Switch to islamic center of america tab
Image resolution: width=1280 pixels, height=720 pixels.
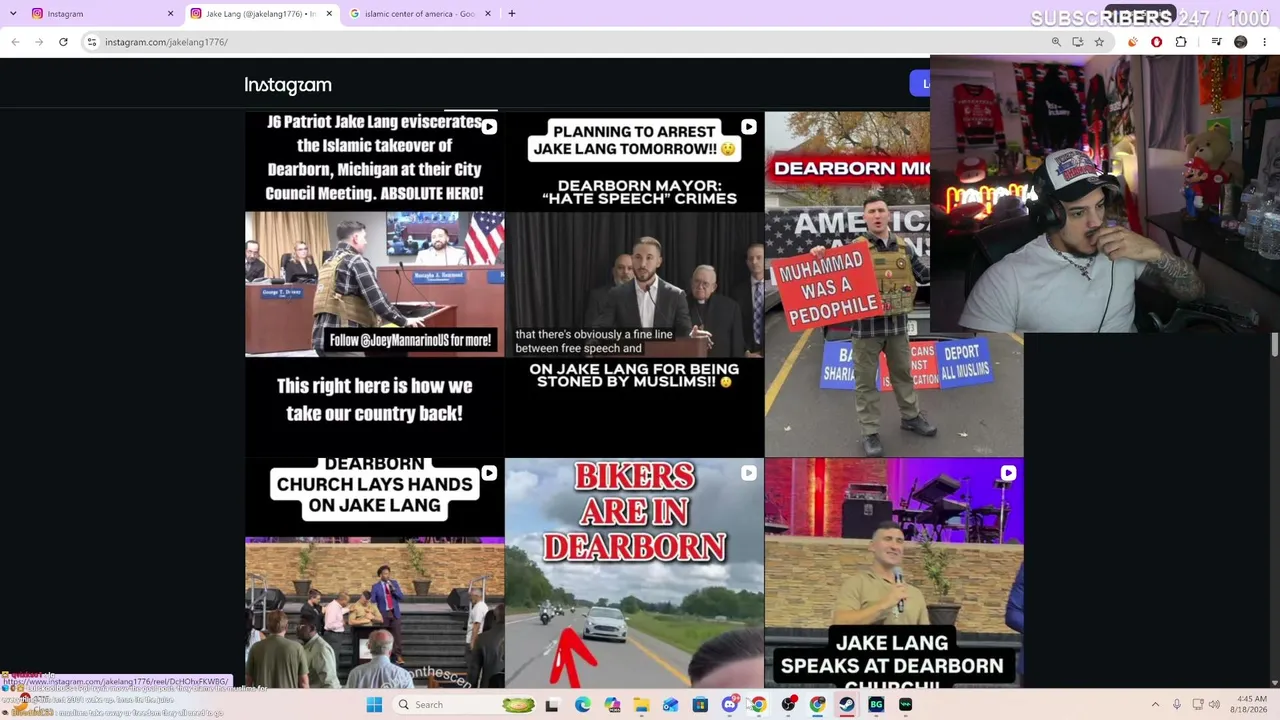pyautogui.click(x=420, y=14)
